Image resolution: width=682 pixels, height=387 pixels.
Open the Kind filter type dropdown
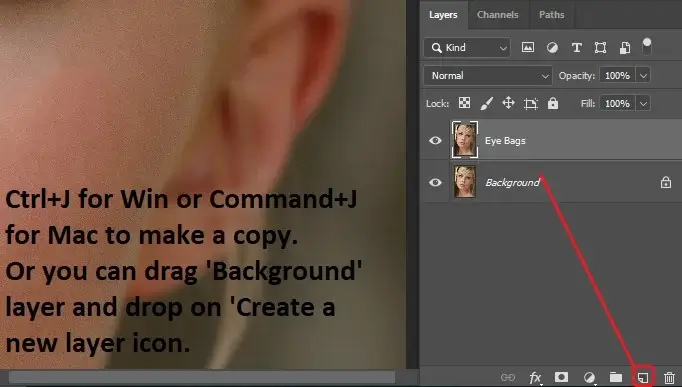(467, 47)
